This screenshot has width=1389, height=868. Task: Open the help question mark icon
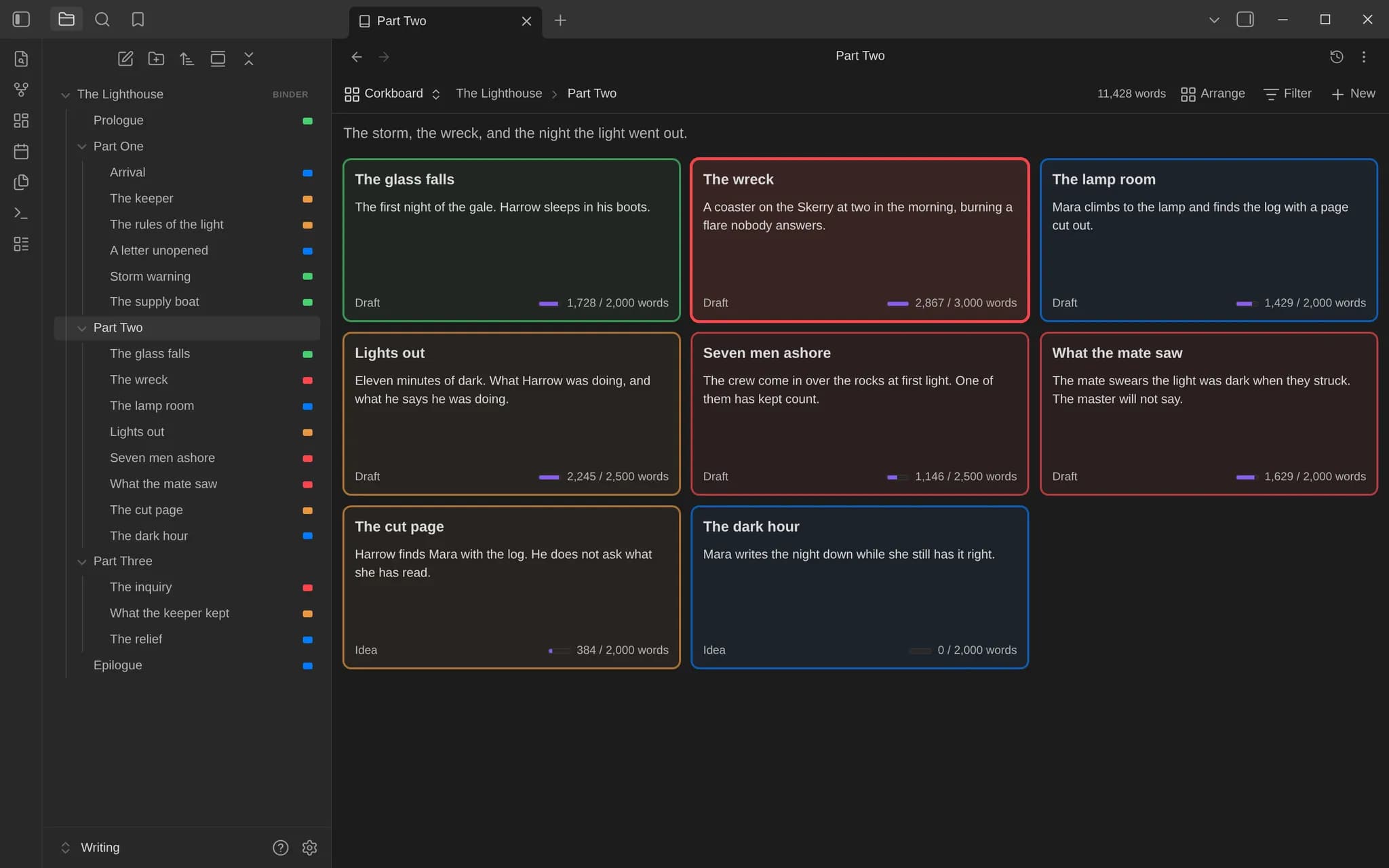click(x=280, y=848)
